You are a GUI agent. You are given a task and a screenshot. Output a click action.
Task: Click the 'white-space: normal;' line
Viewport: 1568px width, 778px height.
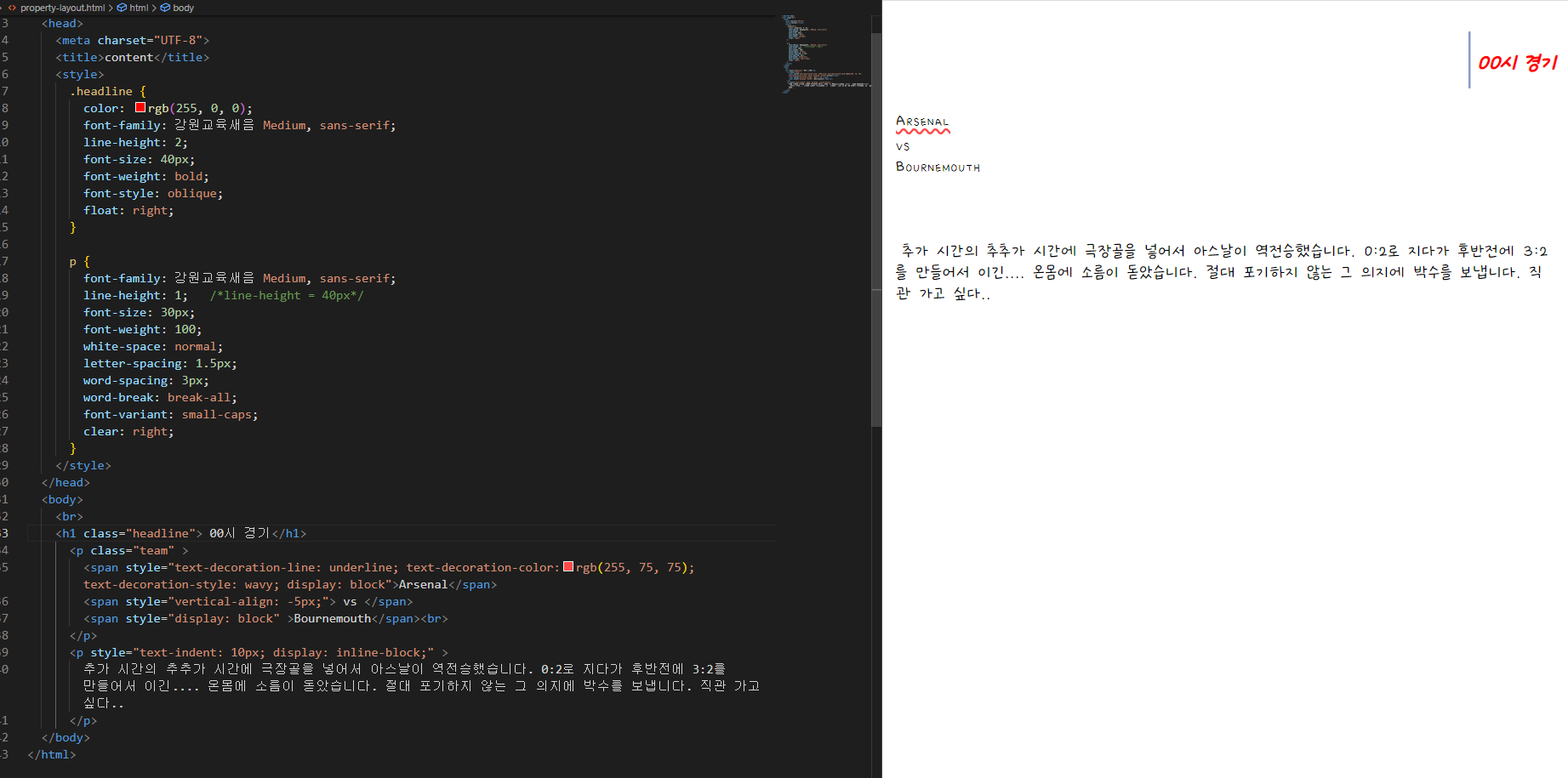[x=153, y=346]
